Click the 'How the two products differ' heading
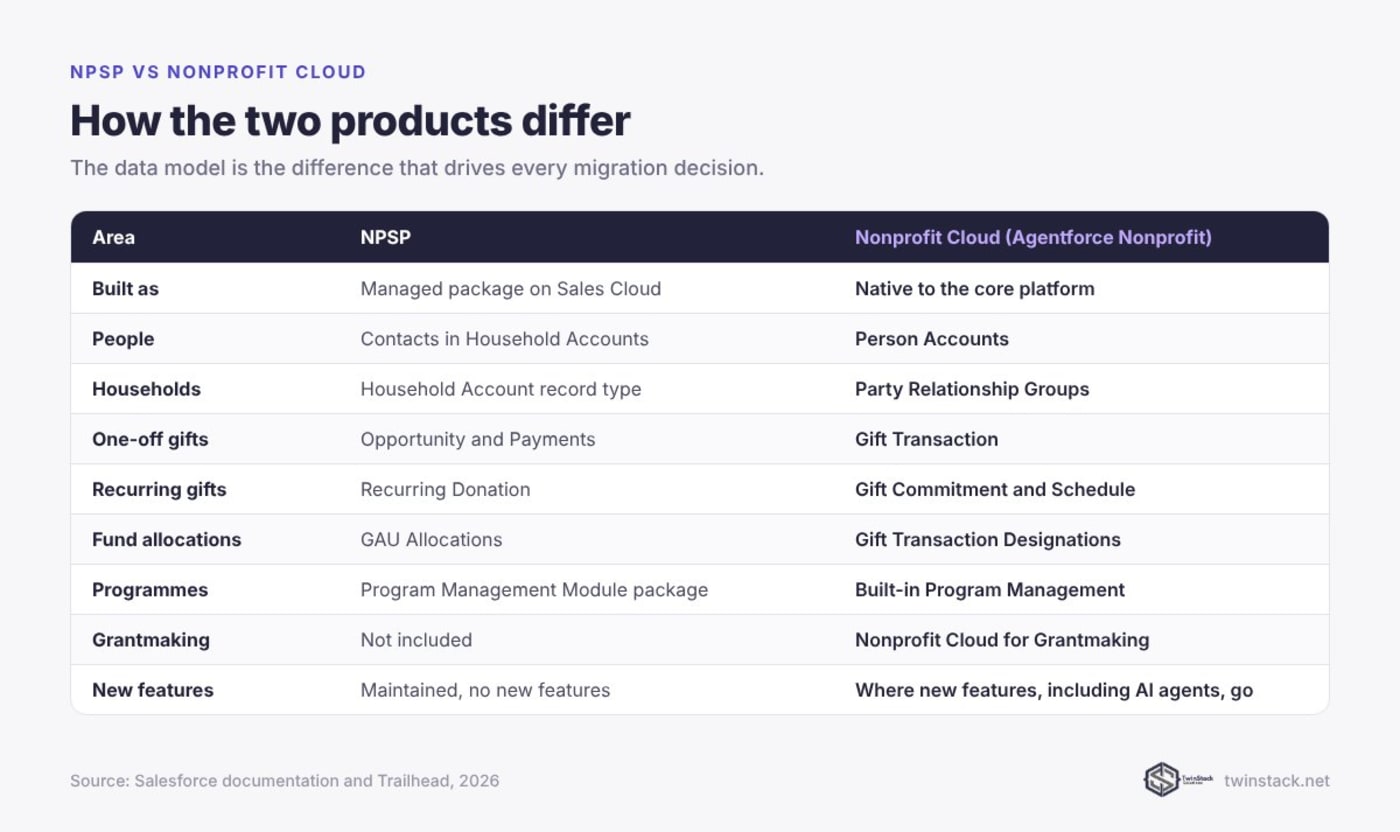1400x832 pixels. [x=350, y=121]
